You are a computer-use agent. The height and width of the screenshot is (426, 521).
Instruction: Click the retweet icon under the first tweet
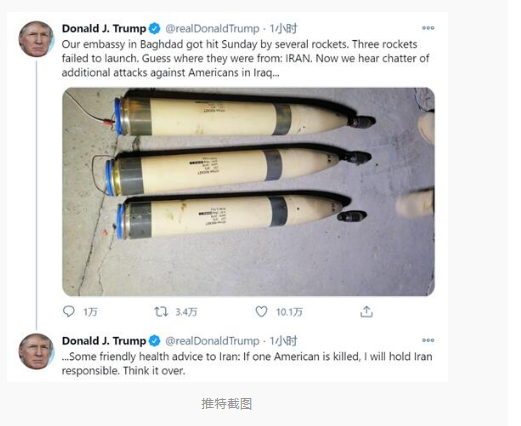coord(161,312)
